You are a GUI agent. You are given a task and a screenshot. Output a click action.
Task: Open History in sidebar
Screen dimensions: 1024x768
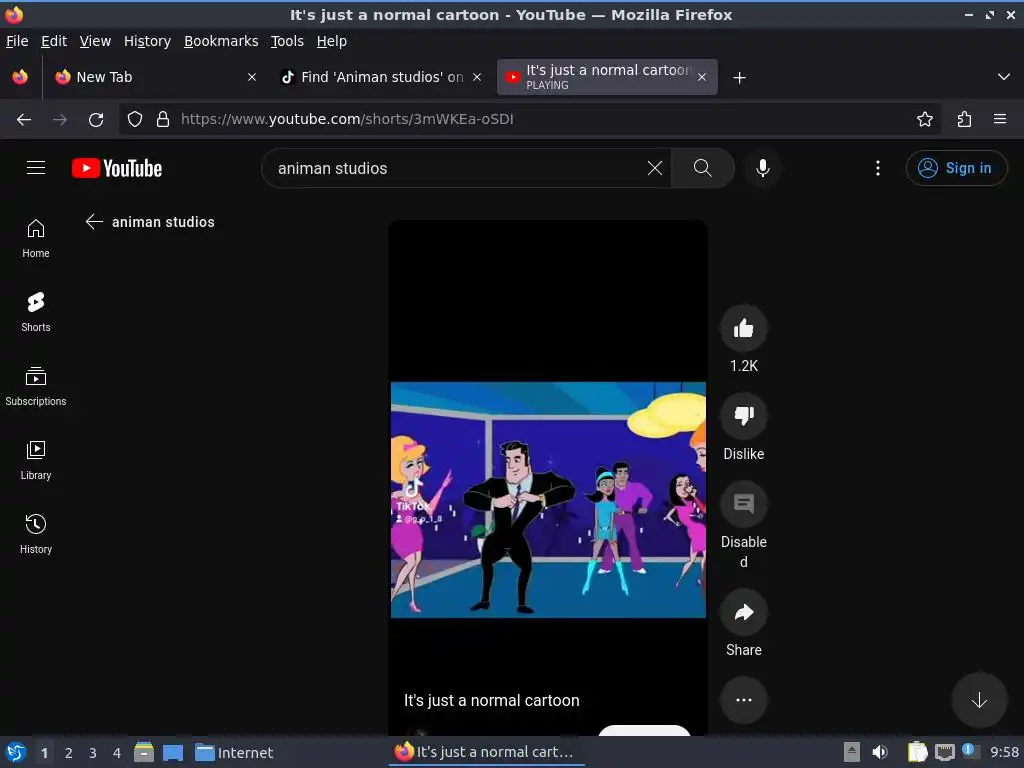pos(36,534)
